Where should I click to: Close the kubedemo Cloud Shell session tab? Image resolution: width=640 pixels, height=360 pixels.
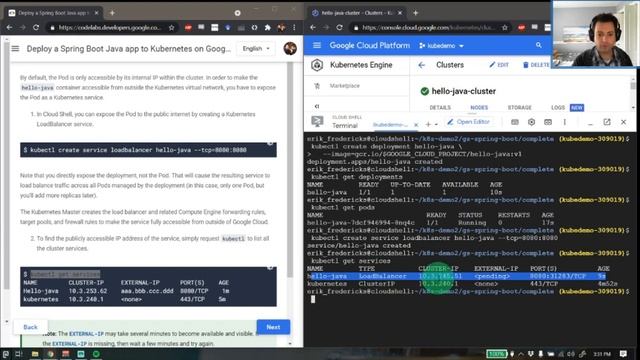coord(416,125)
